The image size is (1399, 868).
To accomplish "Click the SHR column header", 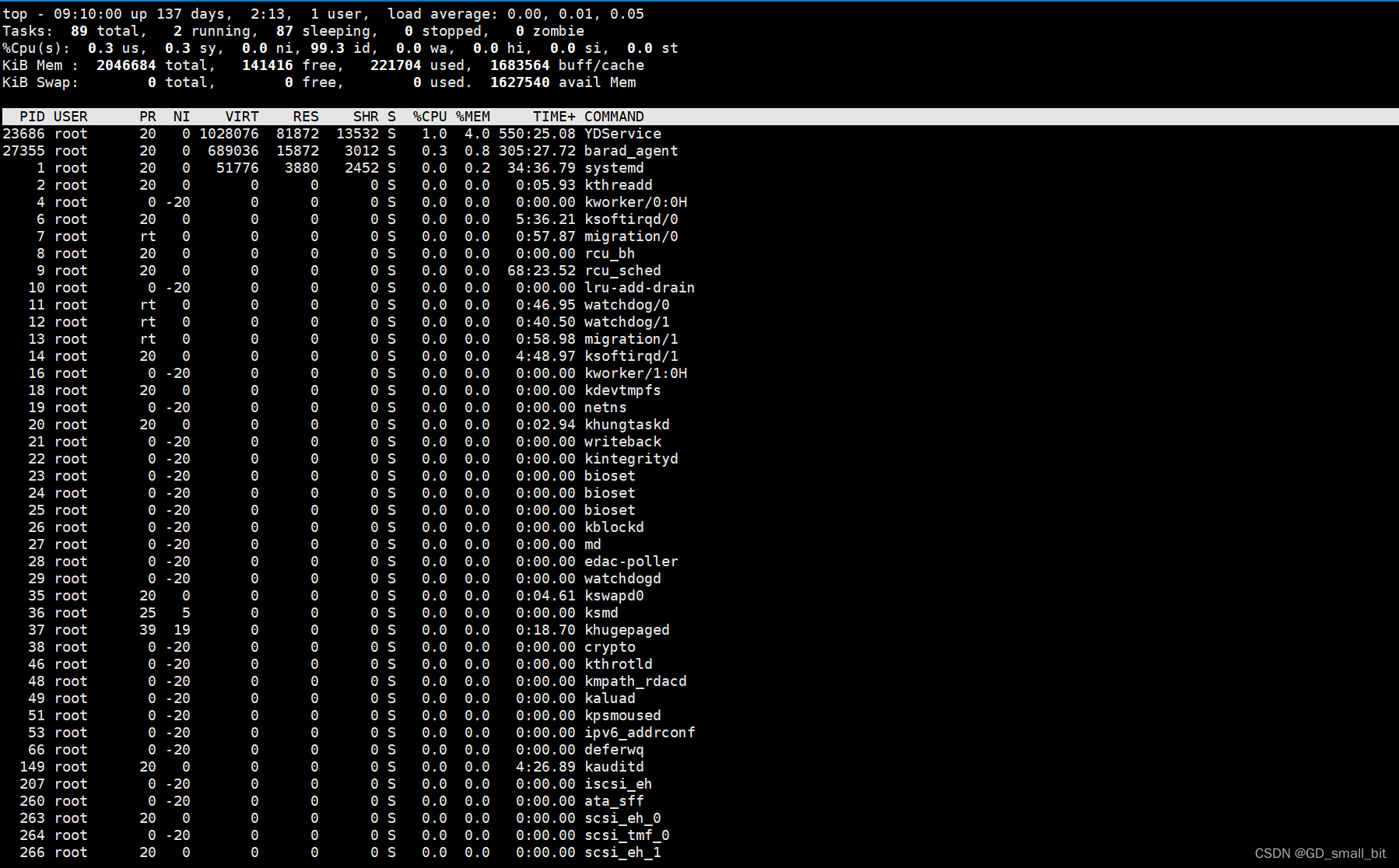I will (366, 117).
